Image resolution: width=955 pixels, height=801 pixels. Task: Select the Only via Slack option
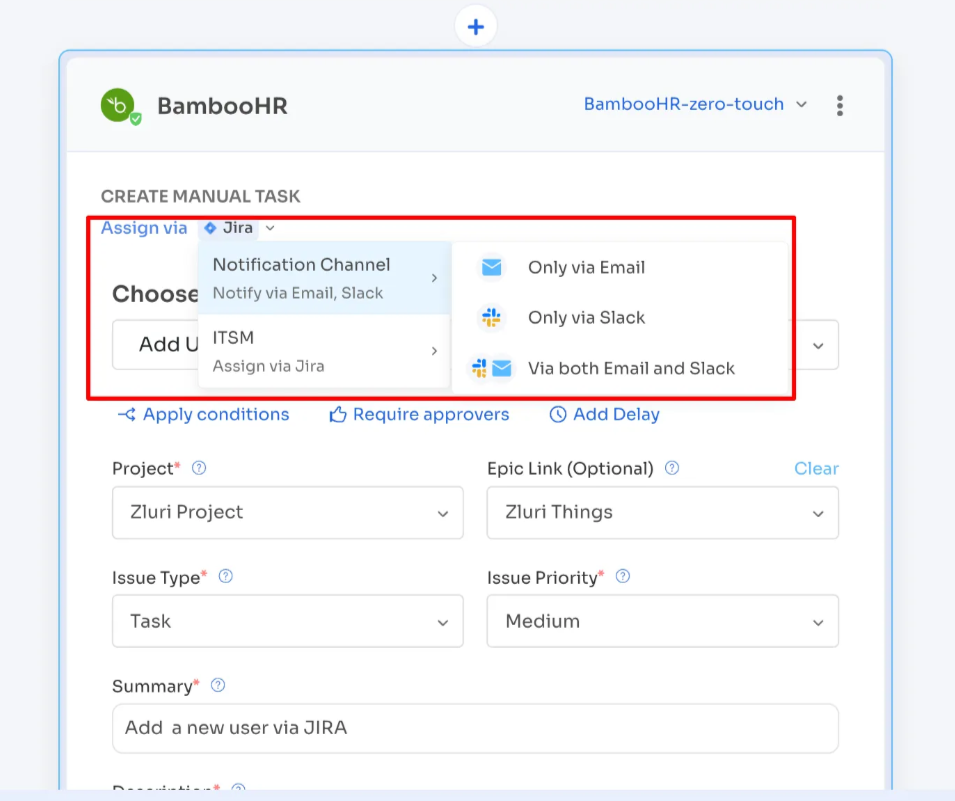(x=585, y=317)
